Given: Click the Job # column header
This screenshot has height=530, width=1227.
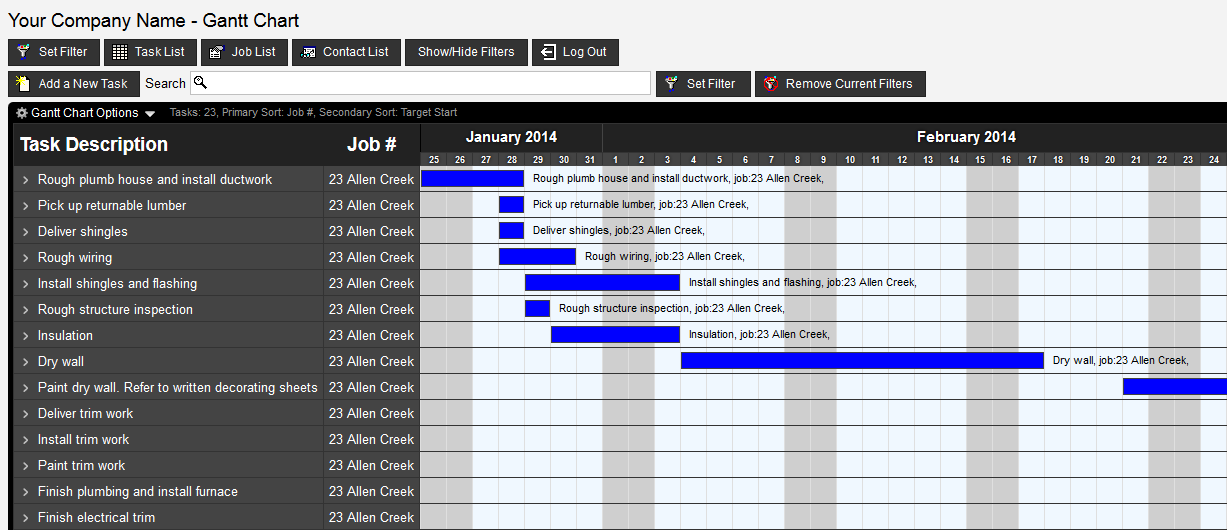Looking at the screenshot, I should click(371, 144).
